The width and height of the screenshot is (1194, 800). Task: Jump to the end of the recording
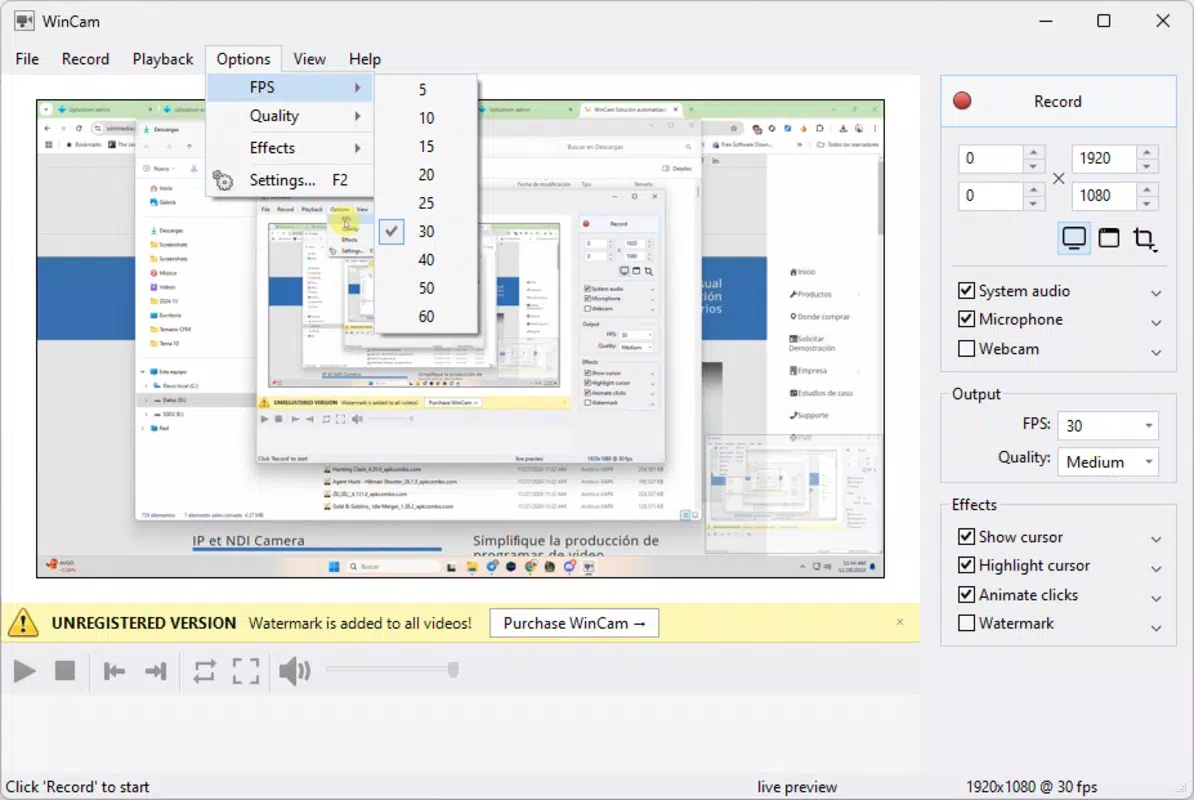155,671
